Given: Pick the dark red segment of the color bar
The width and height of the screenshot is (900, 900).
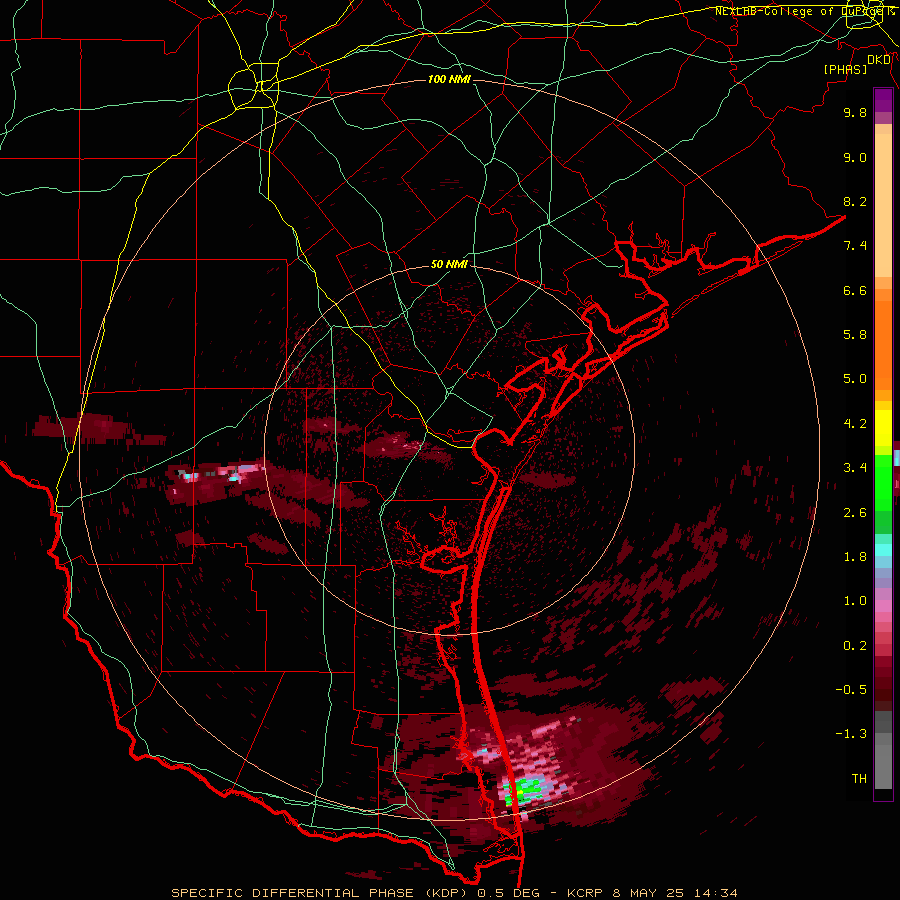Looking at the screenshot, I should click(x=883, y=677).
